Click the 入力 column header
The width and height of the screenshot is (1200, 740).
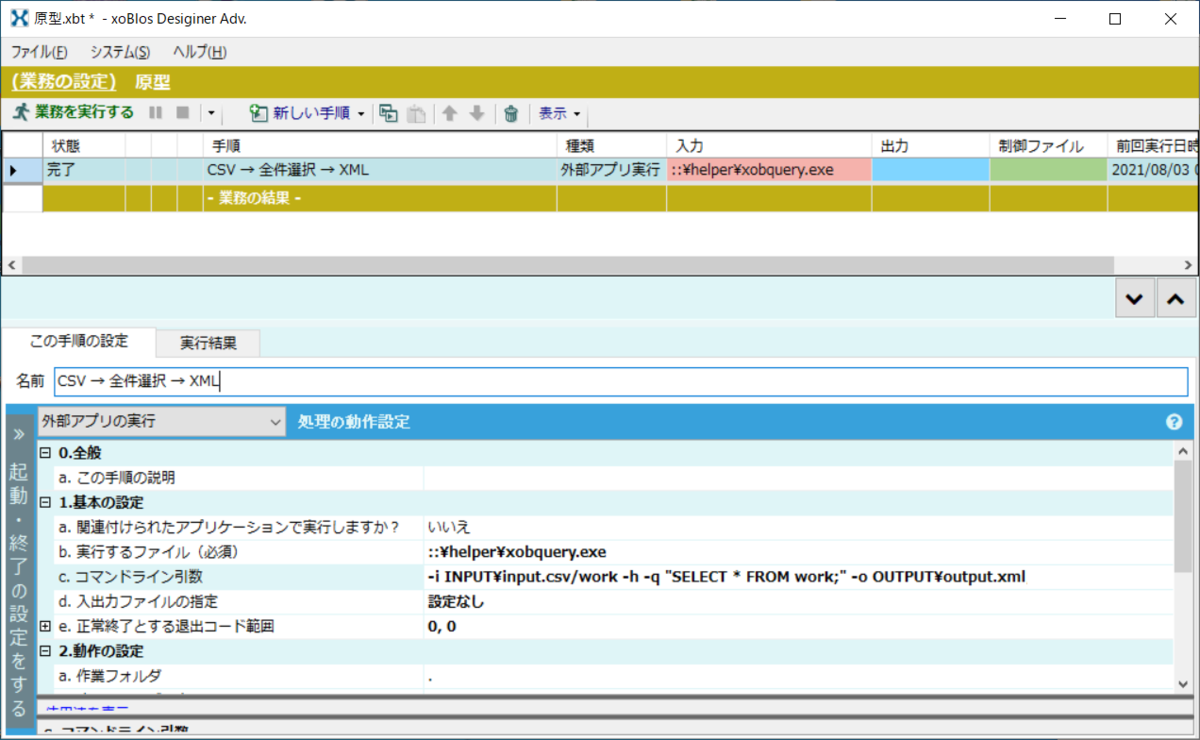[x=769, y=146]
